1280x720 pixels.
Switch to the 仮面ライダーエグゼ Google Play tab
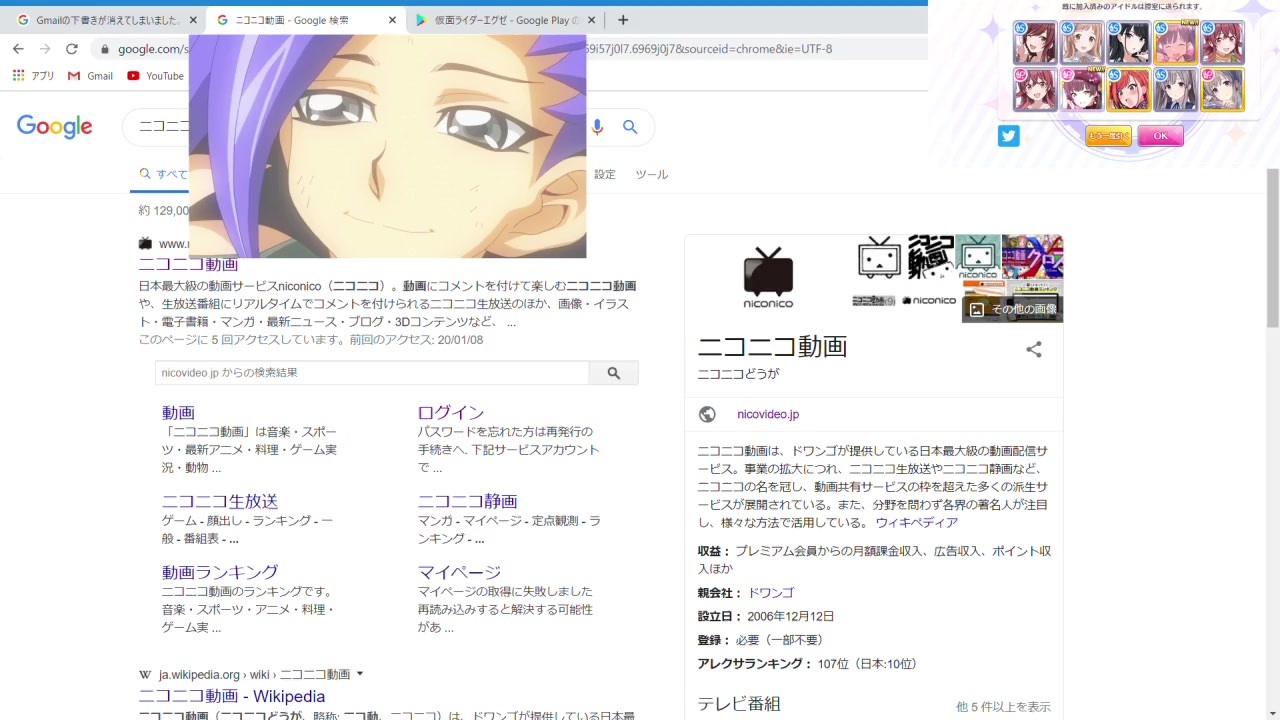tap(506, 20)
